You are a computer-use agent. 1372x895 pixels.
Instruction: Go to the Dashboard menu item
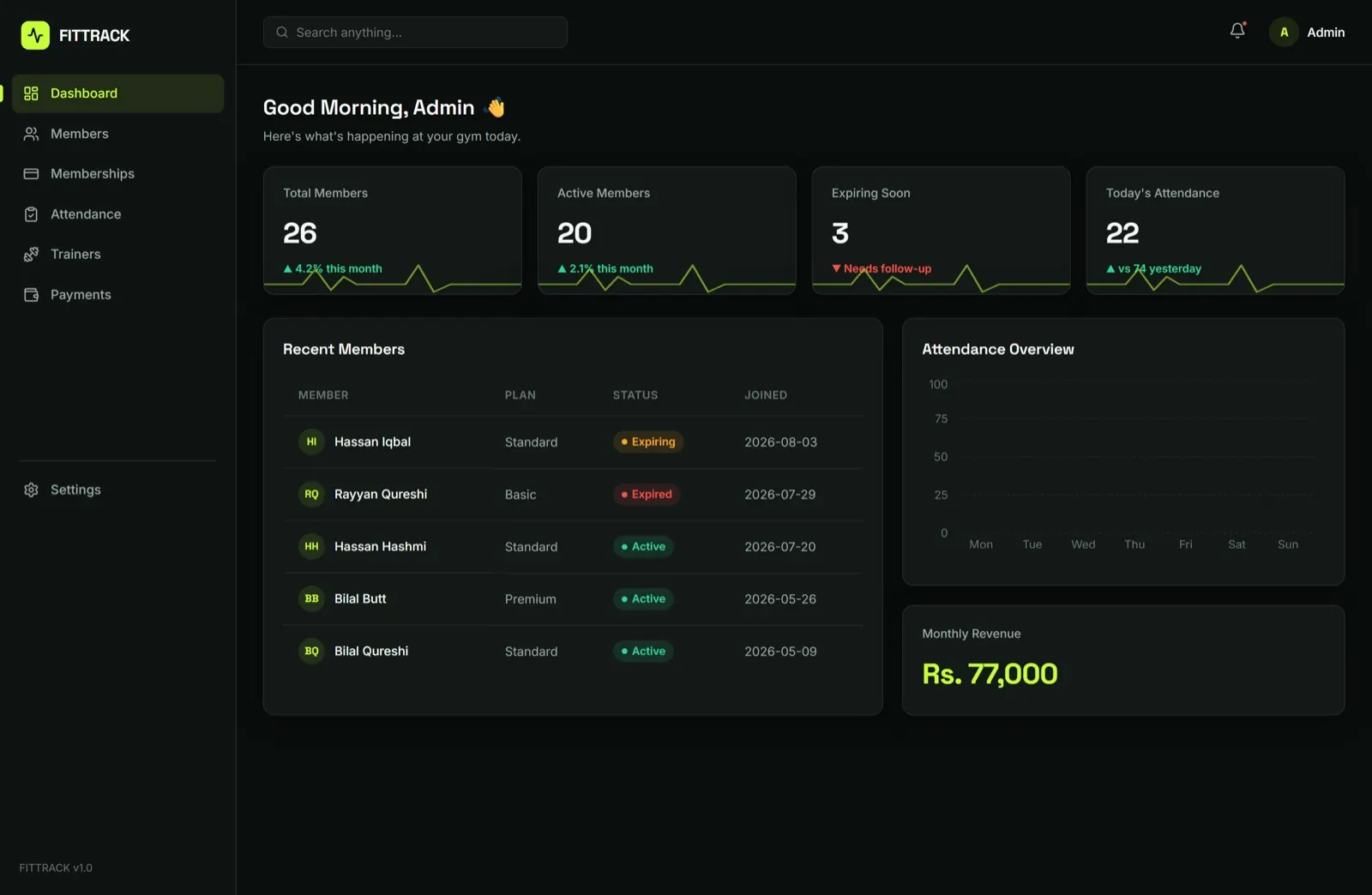pos(118,93)
